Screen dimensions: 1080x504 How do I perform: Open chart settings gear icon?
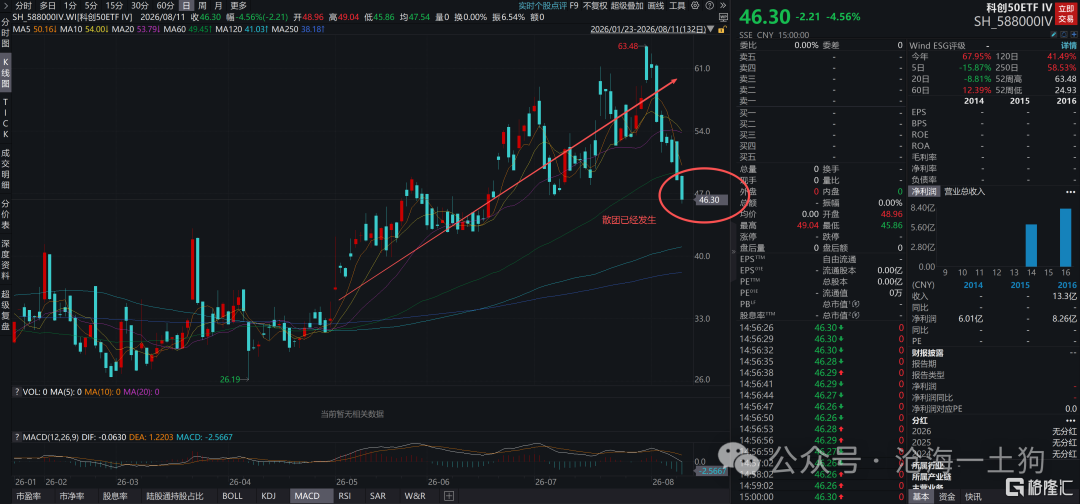point(695,6)
